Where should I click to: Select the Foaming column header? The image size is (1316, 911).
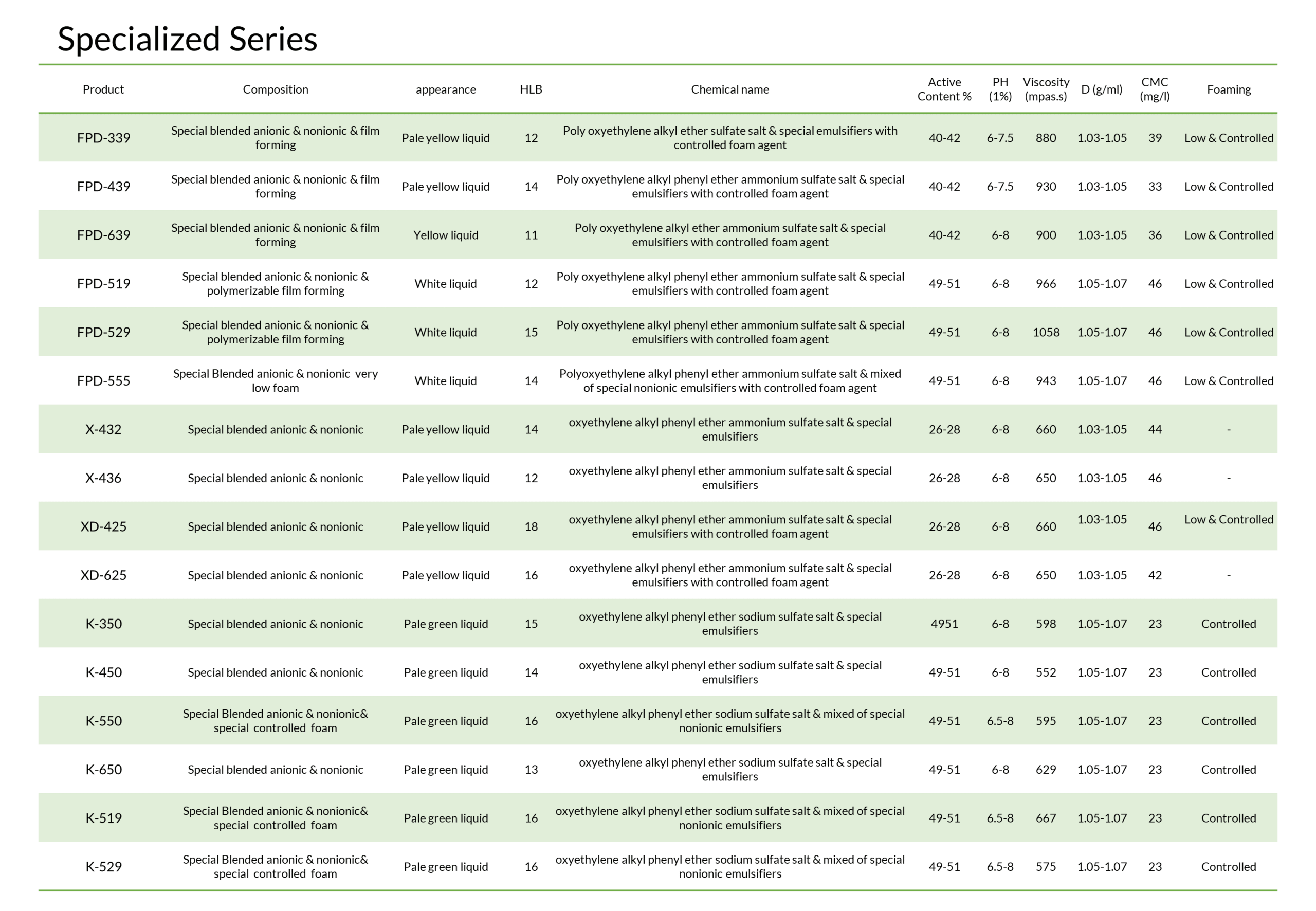click(x=1228, y=89)
